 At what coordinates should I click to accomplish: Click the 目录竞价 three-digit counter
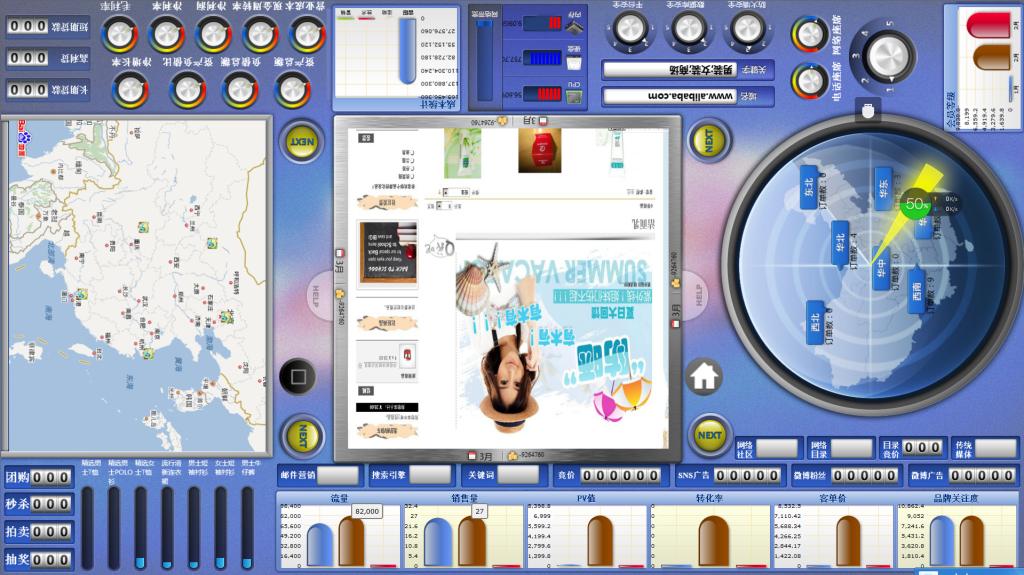pos(922,448)
